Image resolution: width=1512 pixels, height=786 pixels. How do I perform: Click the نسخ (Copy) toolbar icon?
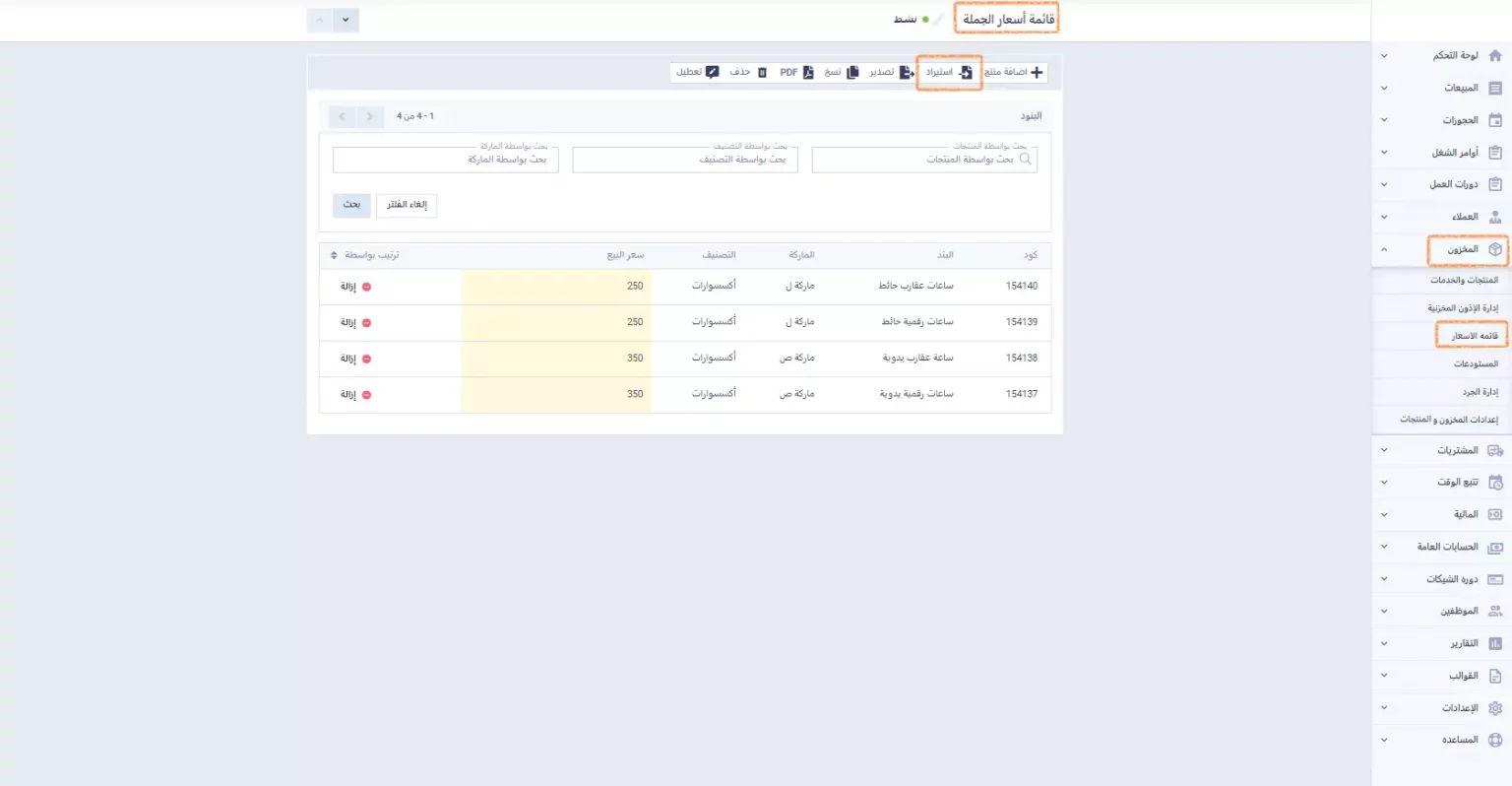(852, 73)
